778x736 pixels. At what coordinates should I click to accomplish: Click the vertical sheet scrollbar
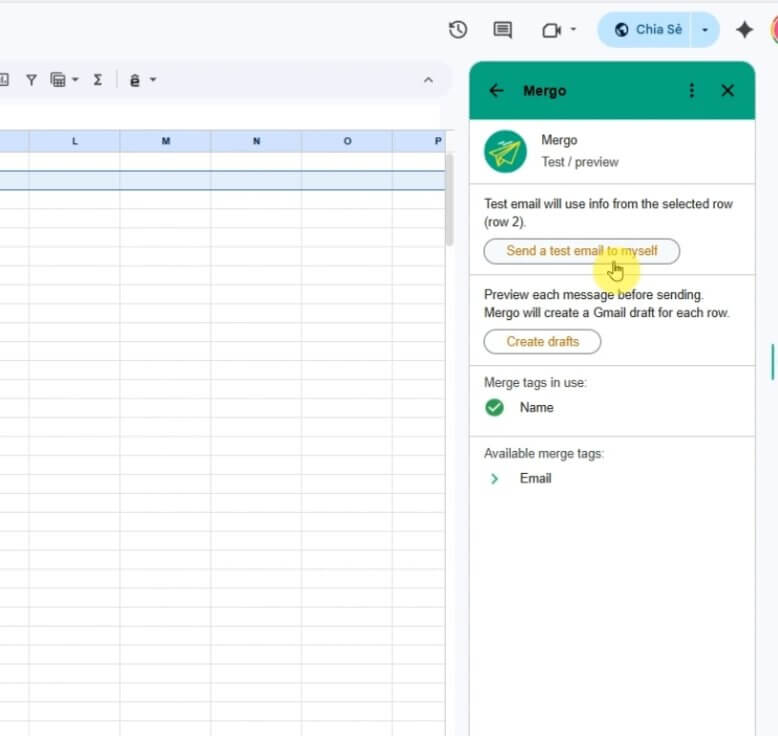450,200
